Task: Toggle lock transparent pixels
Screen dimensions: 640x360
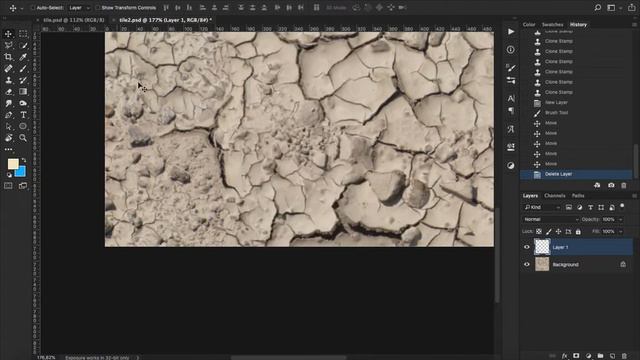Action: [539, 231]
